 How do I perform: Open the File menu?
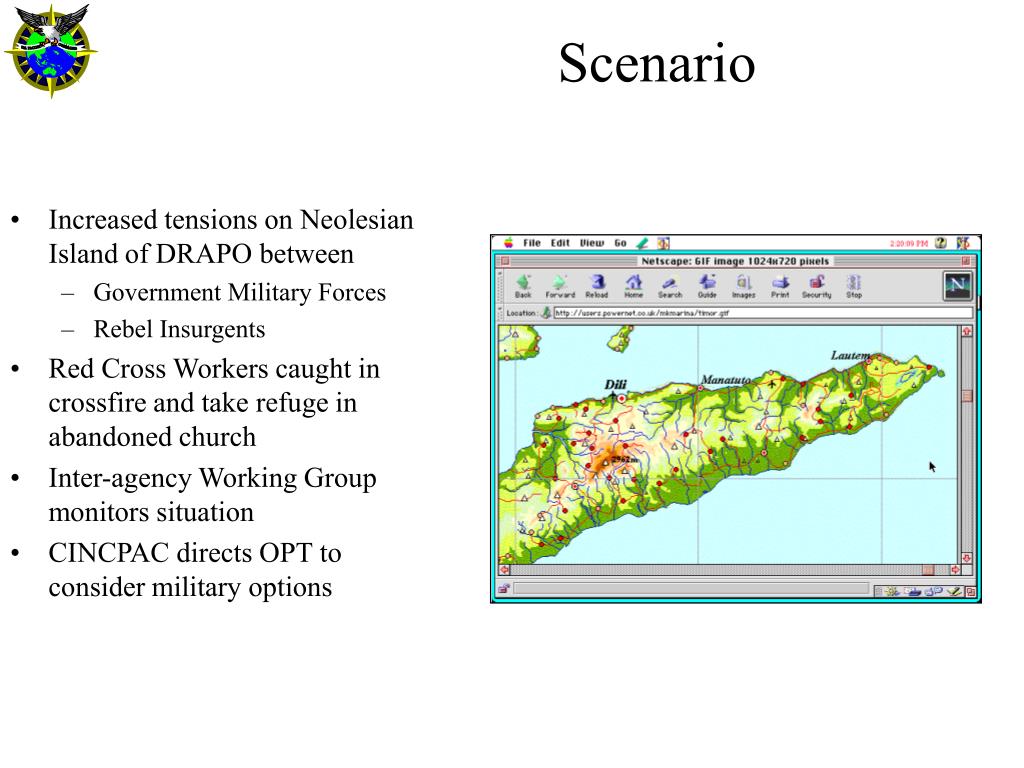(x=532, y=243)
